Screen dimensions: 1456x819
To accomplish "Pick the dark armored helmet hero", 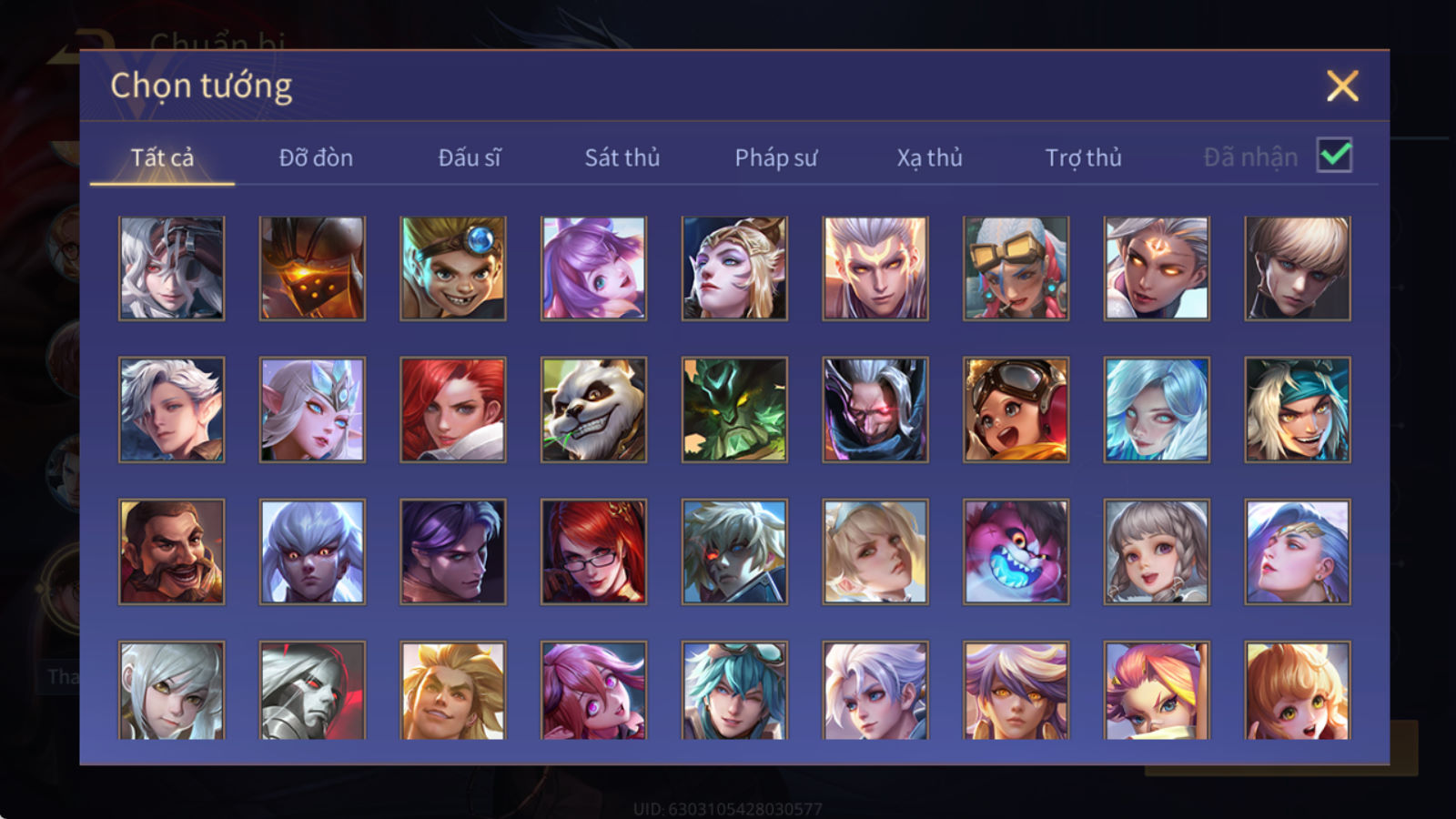I will coord(312,268).
